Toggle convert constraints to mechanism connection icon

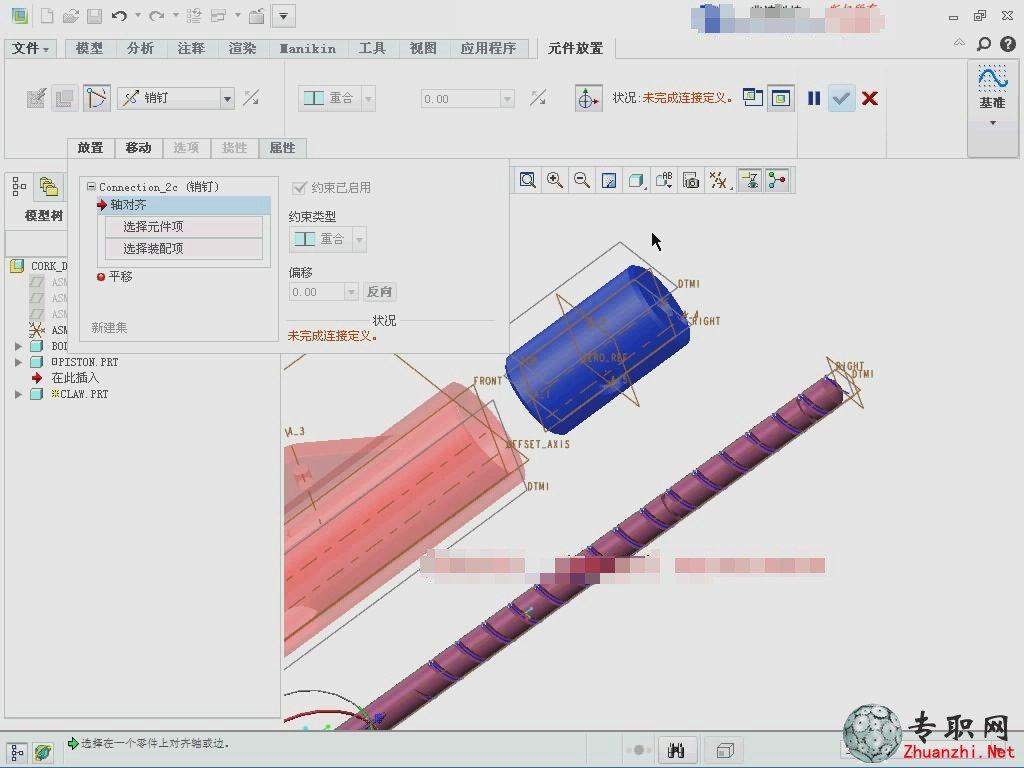96,98
